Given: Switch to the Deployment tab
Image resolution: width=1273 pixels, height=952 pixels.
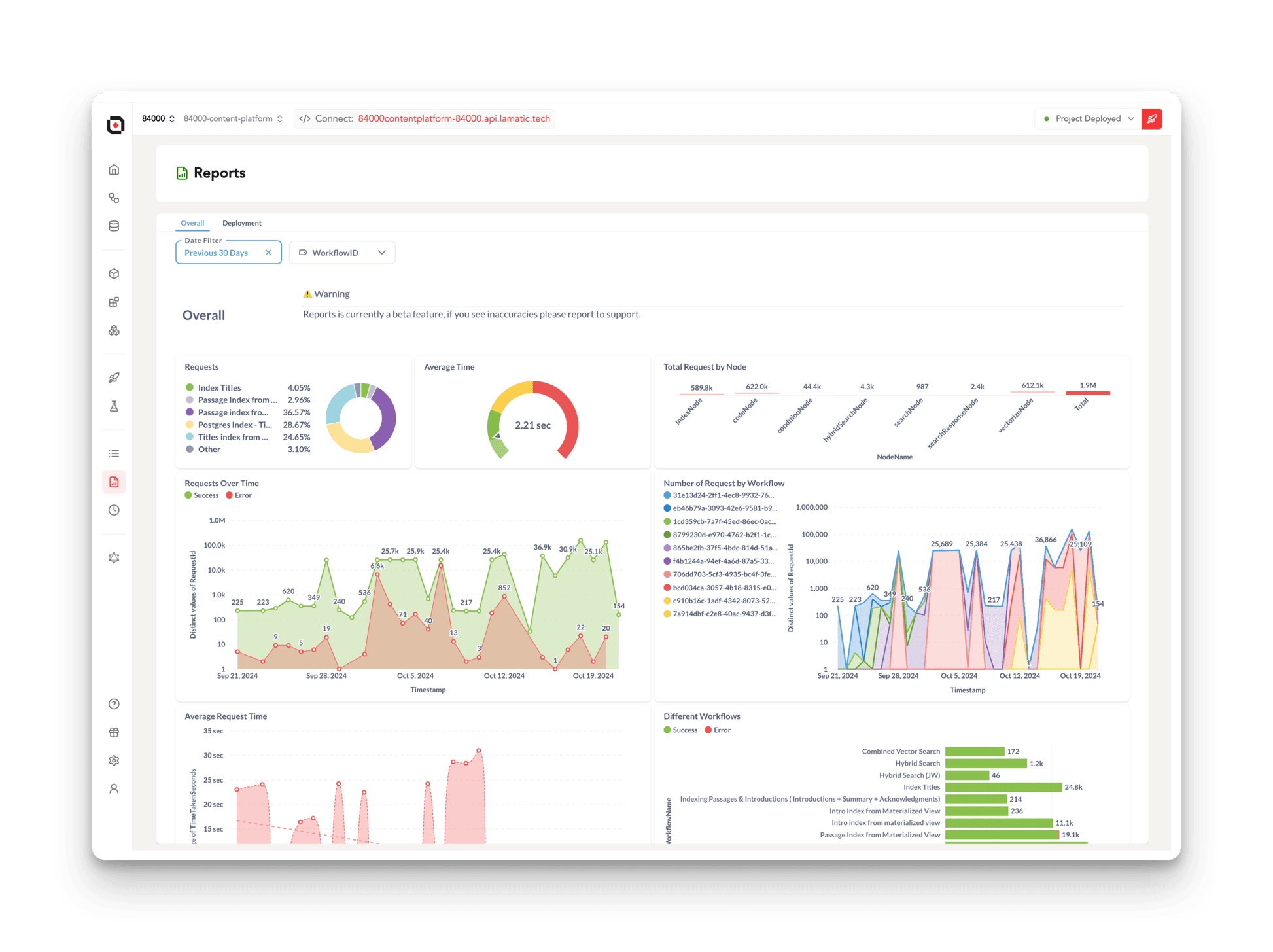Looking at the screenshot, I should (x=242, y=223).
